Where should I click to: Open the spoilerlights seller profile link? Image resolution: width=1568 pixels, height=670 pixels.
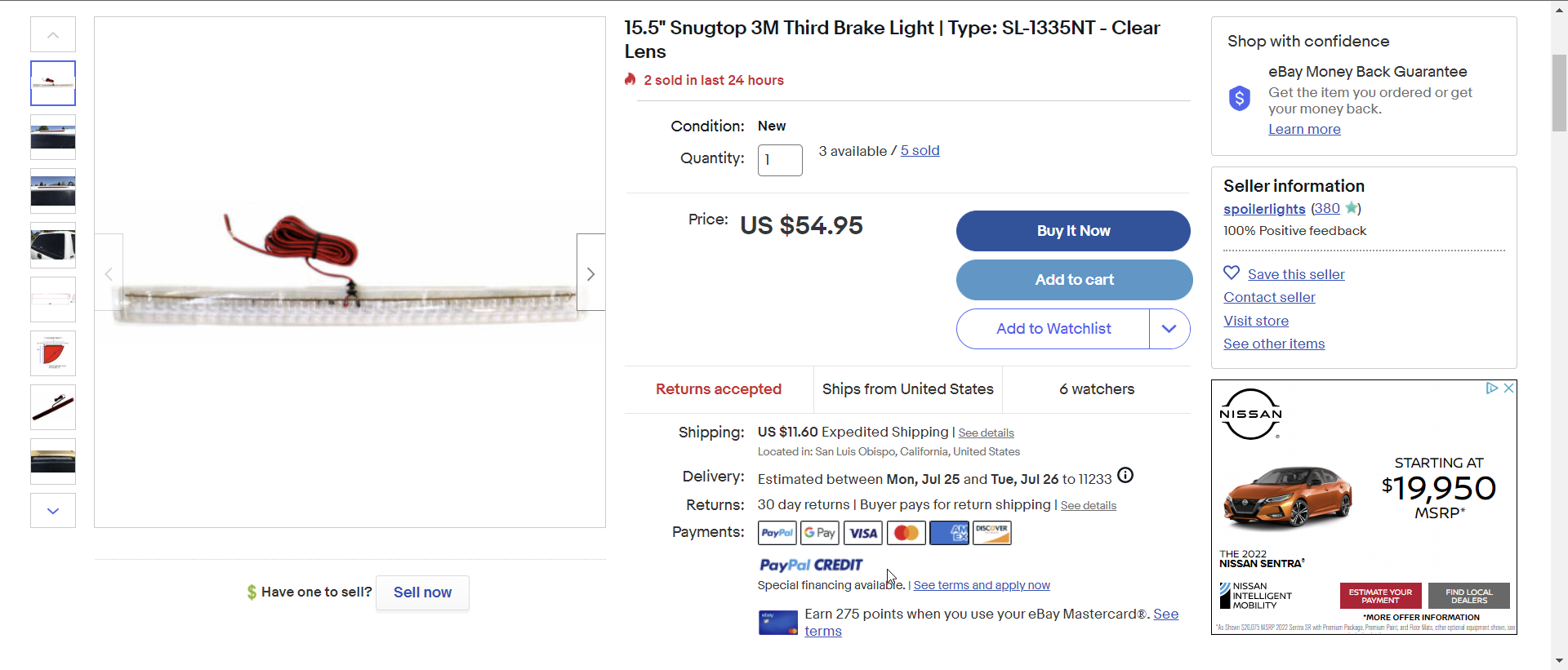point(1264,209)
